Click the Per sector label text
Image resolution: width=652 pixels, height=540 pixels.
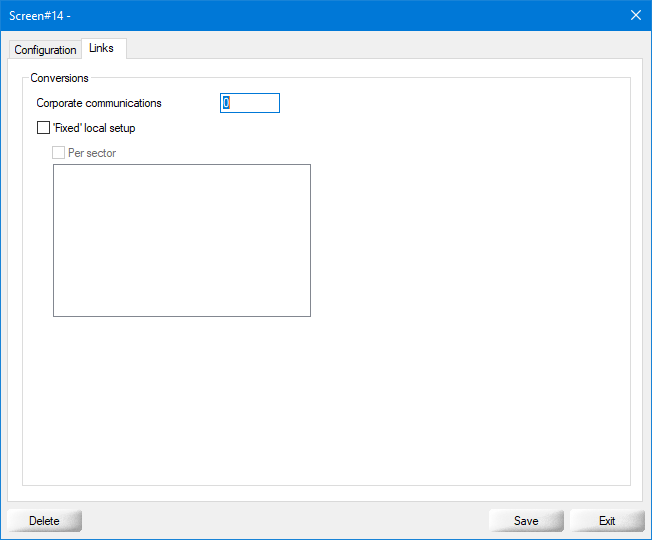pyautogui.click(x=92, y=153)
